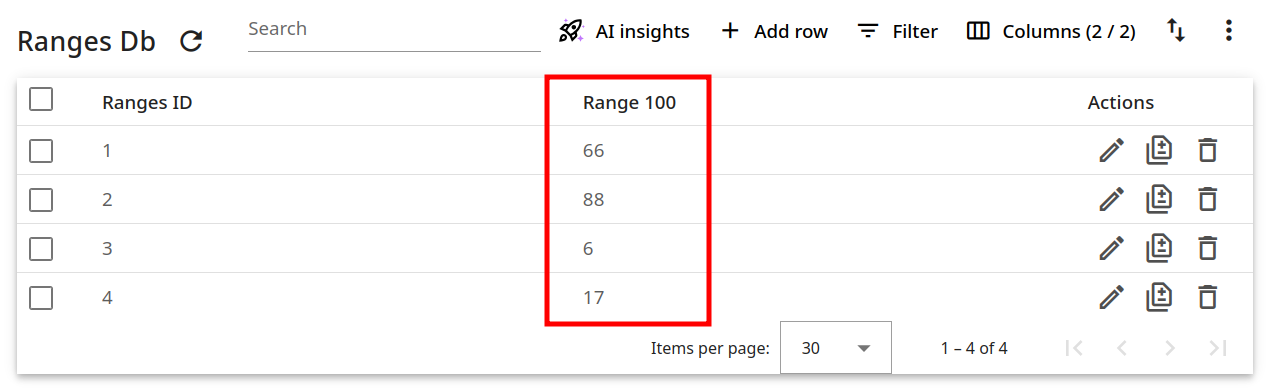Sort by the Range 100 column header
The height and width of the screenshot is (390, 1268).
(x=629, y=102)
